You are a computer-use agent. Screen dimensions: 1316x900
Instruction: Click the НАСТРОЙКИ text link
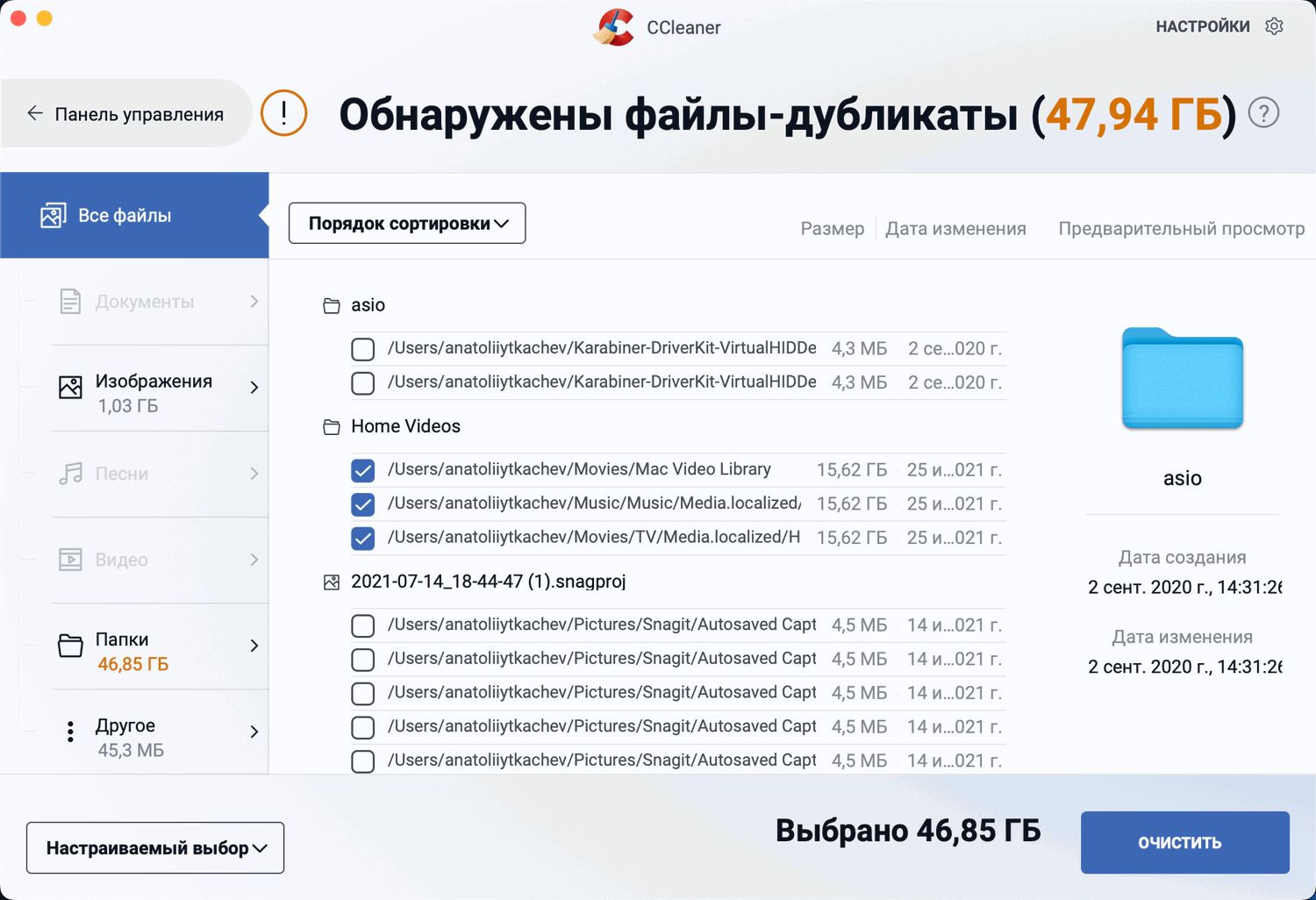point(1202,26)
